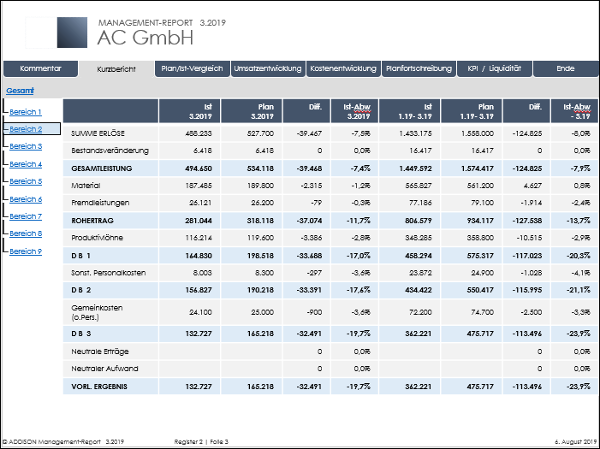This screenshot has height=449, width=600.
Task: Click the AC GmbH logo square
Action: coord(72,33)
